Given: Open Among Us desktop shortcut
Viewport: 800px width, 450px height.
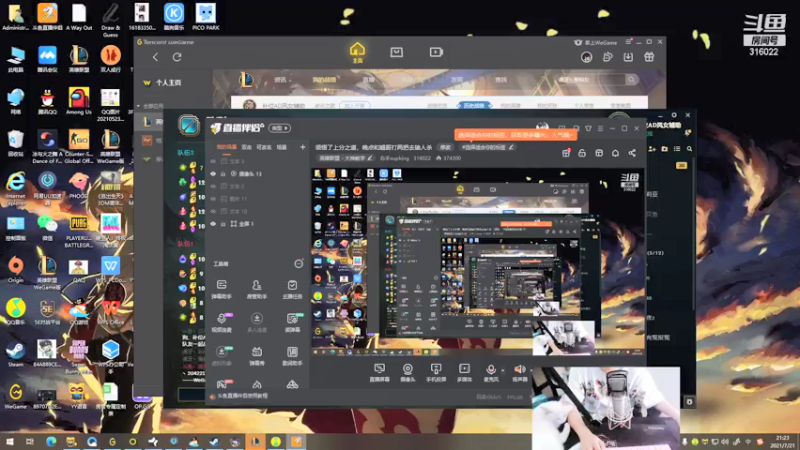Looking at the screenshot, I should click(x=79, y=102).
